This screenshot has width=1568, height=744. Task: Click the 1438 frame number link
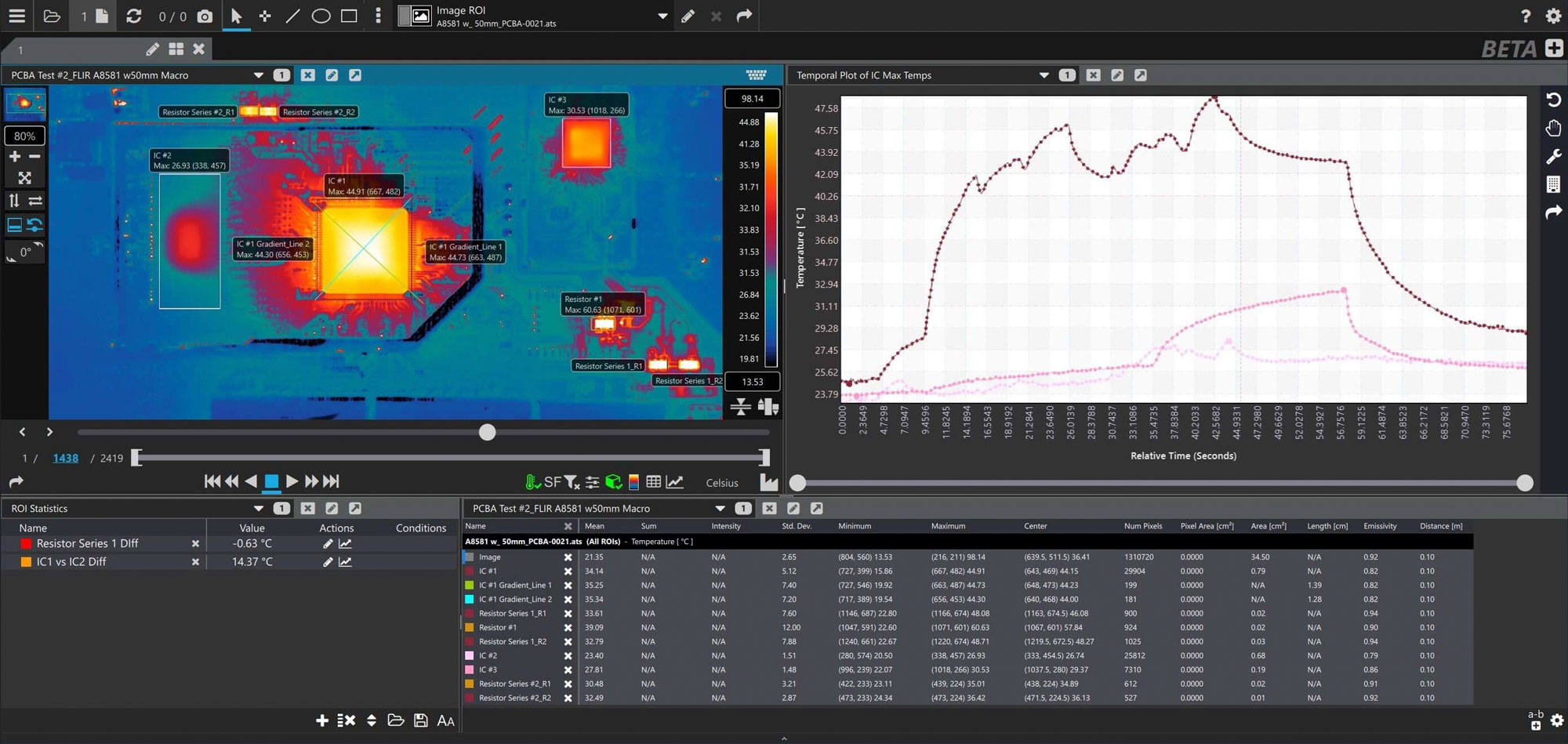[x=65, y=458]
